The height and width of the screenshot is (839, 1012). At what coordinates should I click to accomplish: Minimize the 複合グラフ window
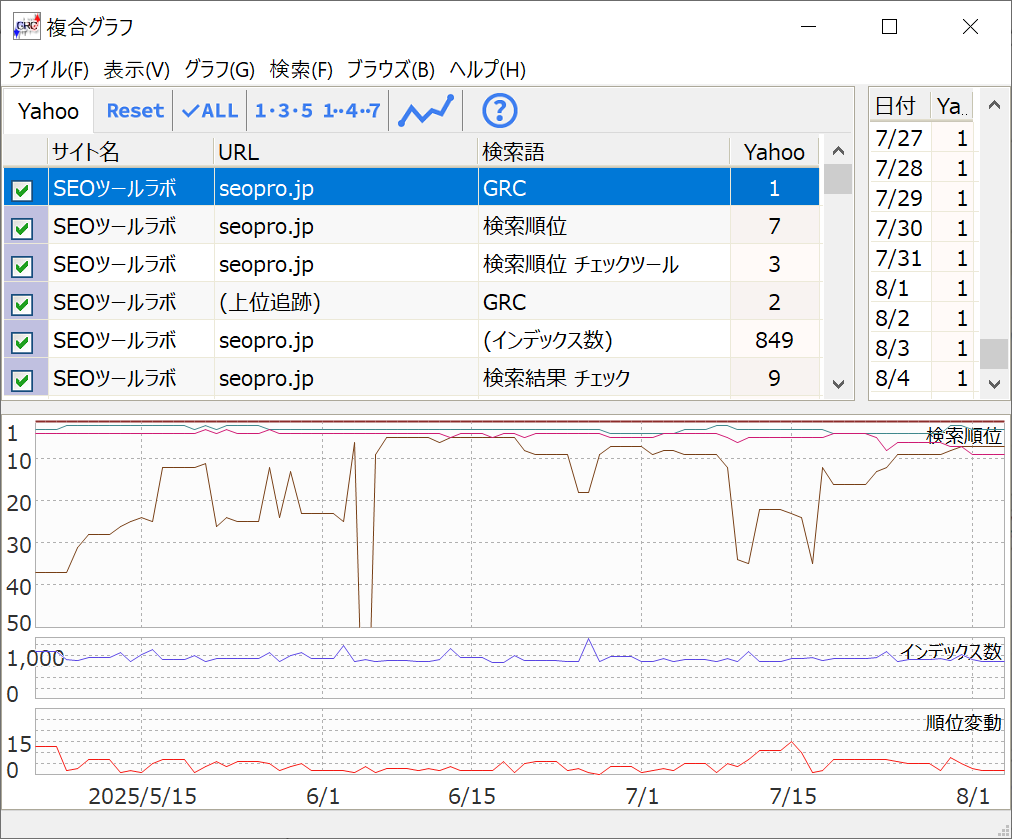(809, 26)
